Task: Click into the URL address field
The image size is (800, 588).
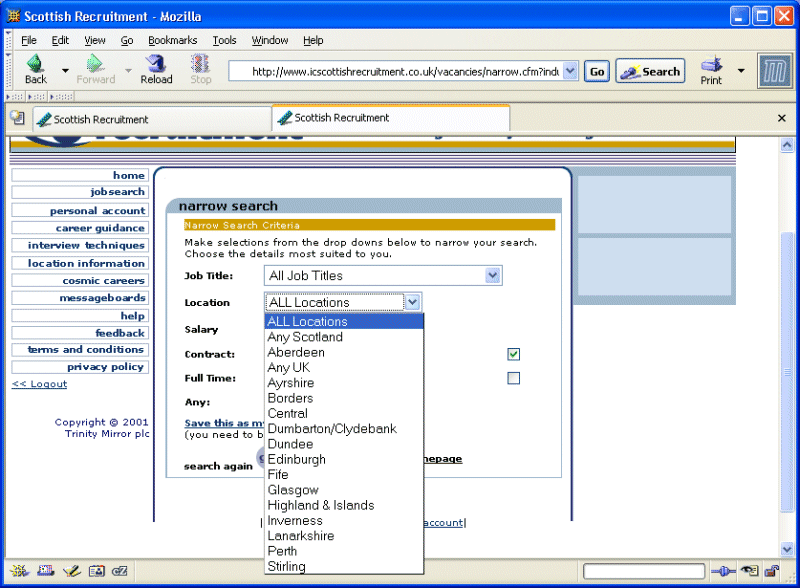Action: (396, 71)
